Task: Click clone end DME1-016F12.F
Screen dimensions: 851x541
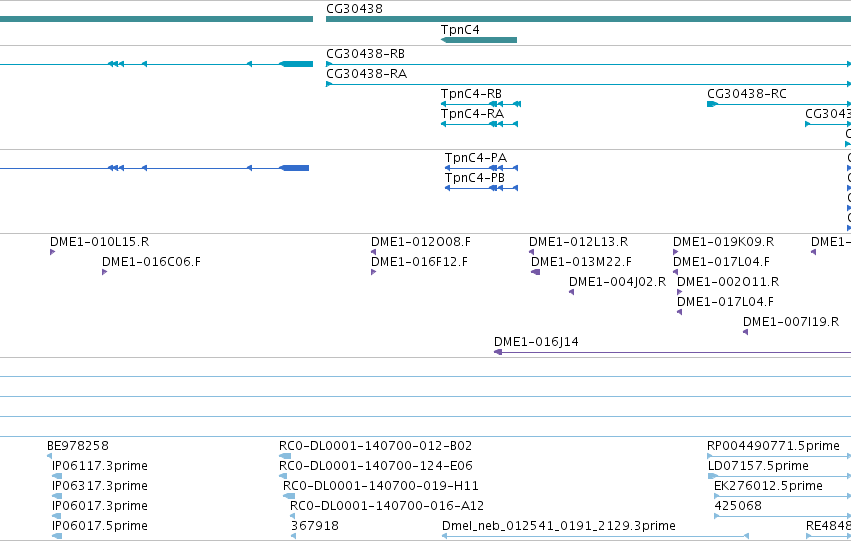Action: pyautogui.click(x=419, y=262)
